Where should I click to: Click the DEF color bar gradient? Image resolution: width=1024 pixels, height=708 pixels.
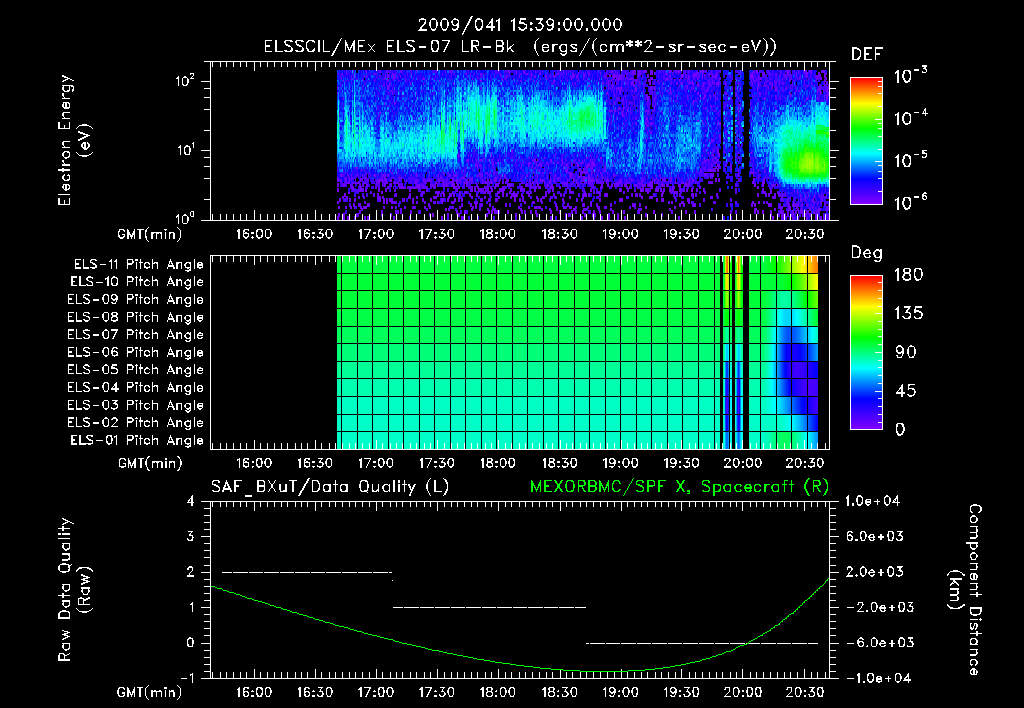pos(866,140)
